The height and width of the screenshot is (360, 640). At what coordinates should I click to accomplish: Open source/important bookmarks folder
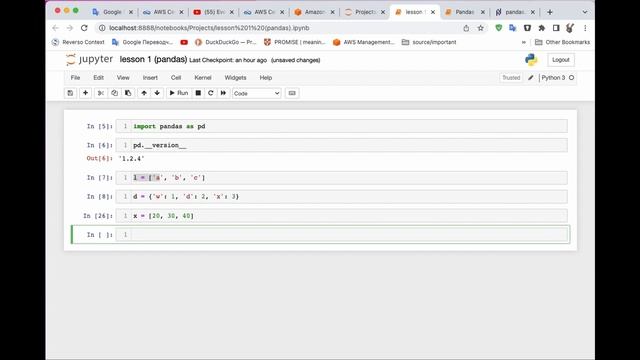coord(429,42)
